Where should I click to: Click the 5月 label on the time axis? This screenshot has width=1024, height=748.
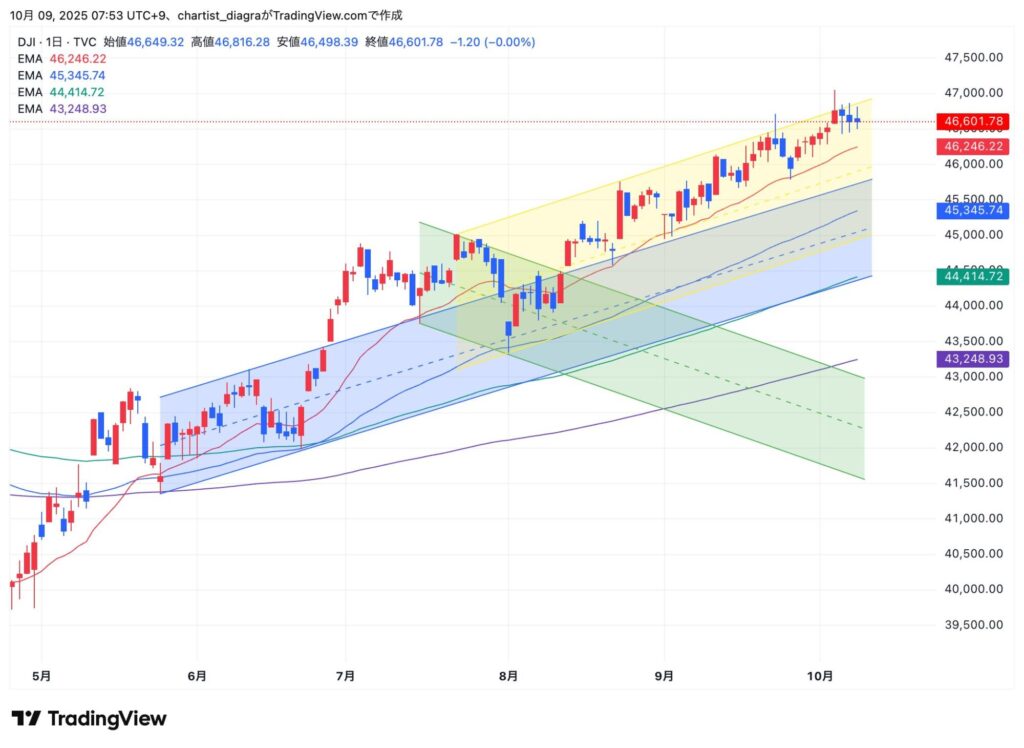41,676
